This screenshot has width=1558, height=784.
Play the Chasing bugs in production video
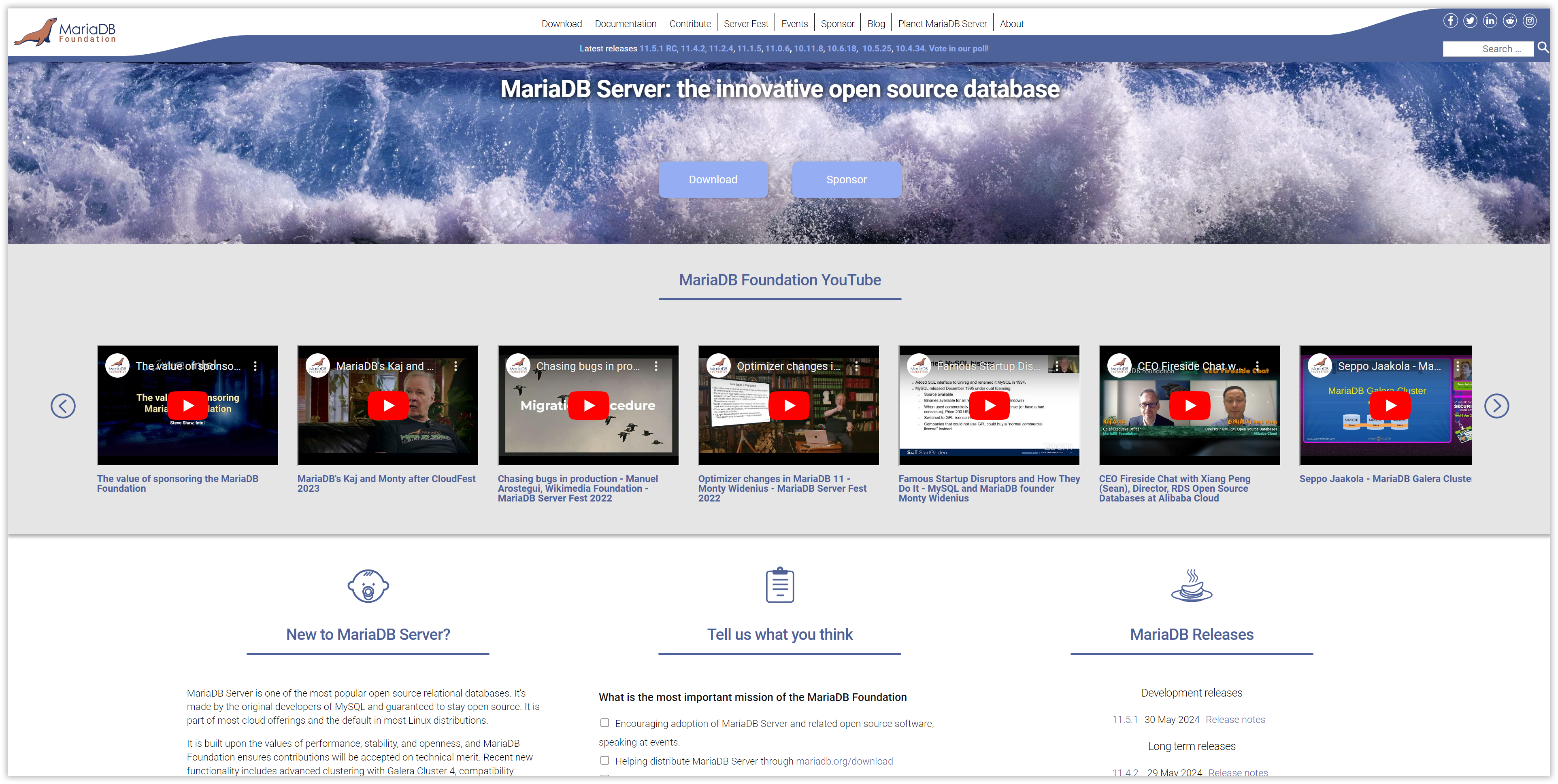click(588, 406)
